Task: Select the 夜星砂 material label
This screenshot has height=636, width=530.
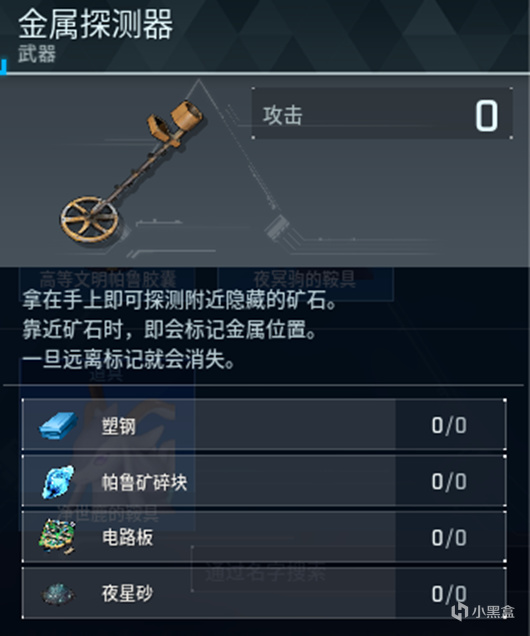Action: pos(127,594)
